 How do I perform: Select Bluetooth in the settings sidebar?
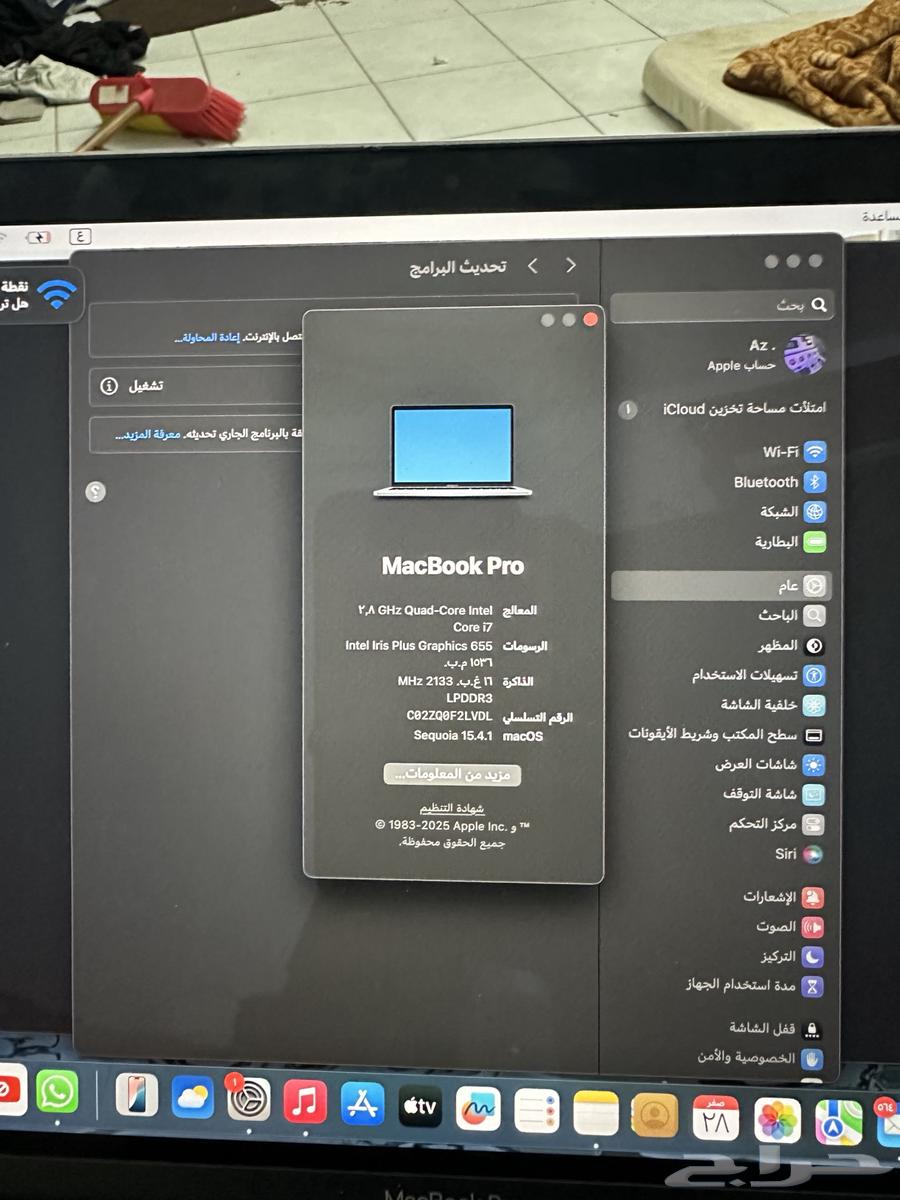[x=780, y=482]
